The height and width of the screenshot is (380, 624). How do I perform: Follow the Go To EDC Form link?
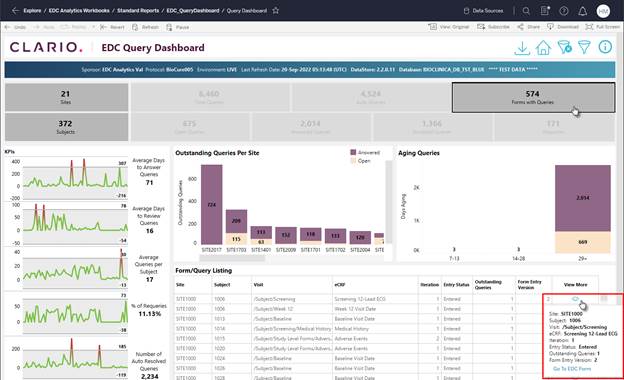pyautogui.click(x=572, y=369)
